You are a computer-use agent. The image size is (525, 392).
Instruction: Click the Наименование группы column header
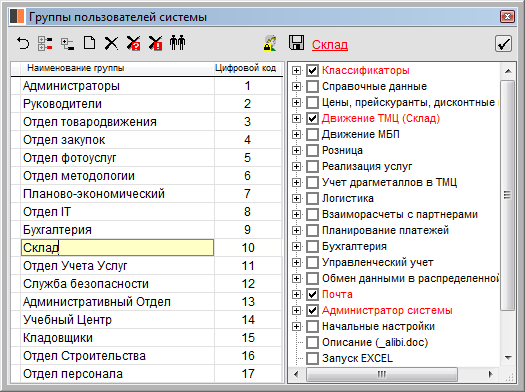coord(117,68)
